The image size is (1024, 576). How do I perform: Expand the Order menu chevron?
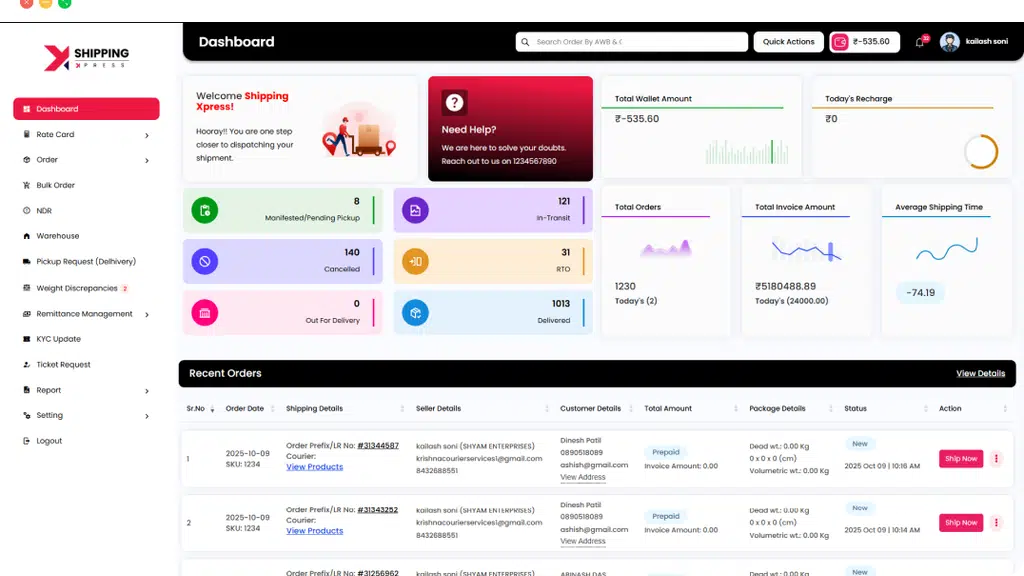(147, 161)
